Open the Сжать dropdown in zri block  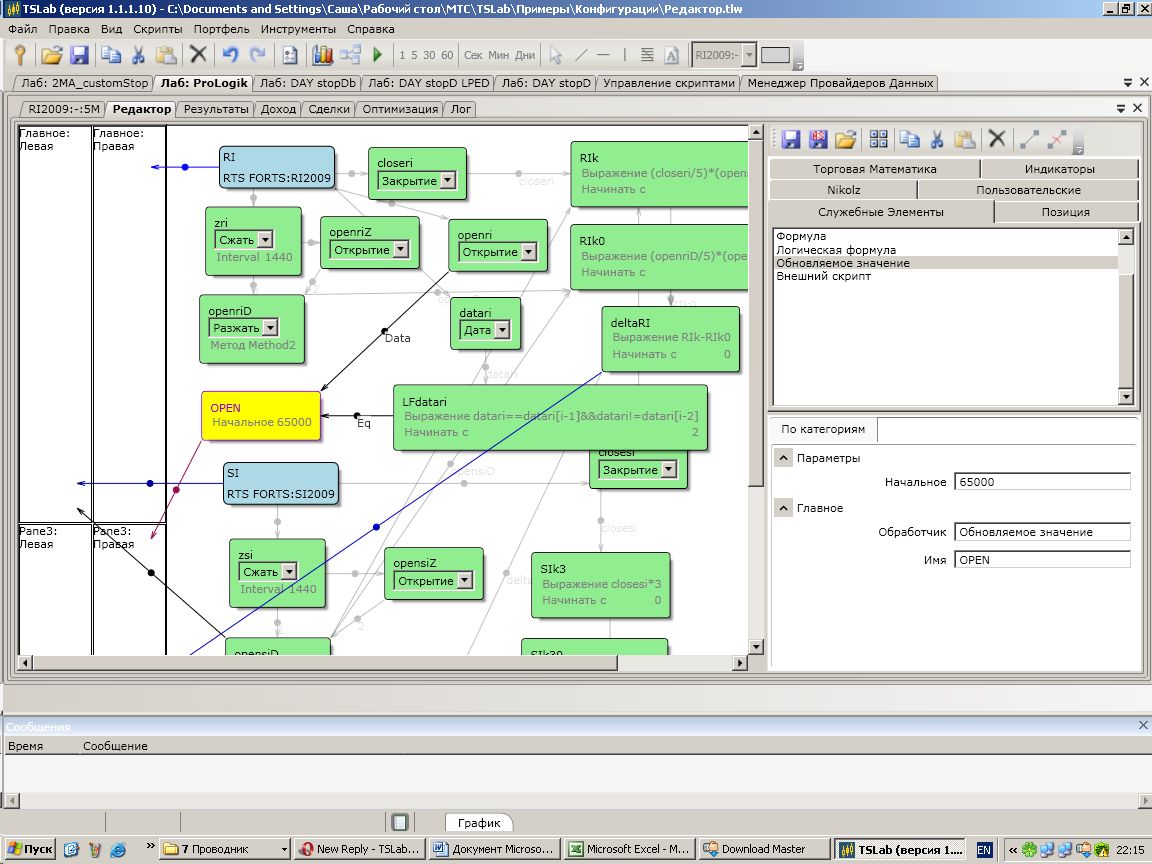click(x=265, y=240)
